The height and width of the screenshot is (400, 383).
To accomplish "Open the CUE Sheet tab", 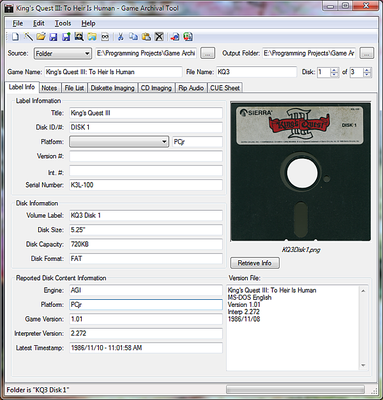I will point(225,88).
